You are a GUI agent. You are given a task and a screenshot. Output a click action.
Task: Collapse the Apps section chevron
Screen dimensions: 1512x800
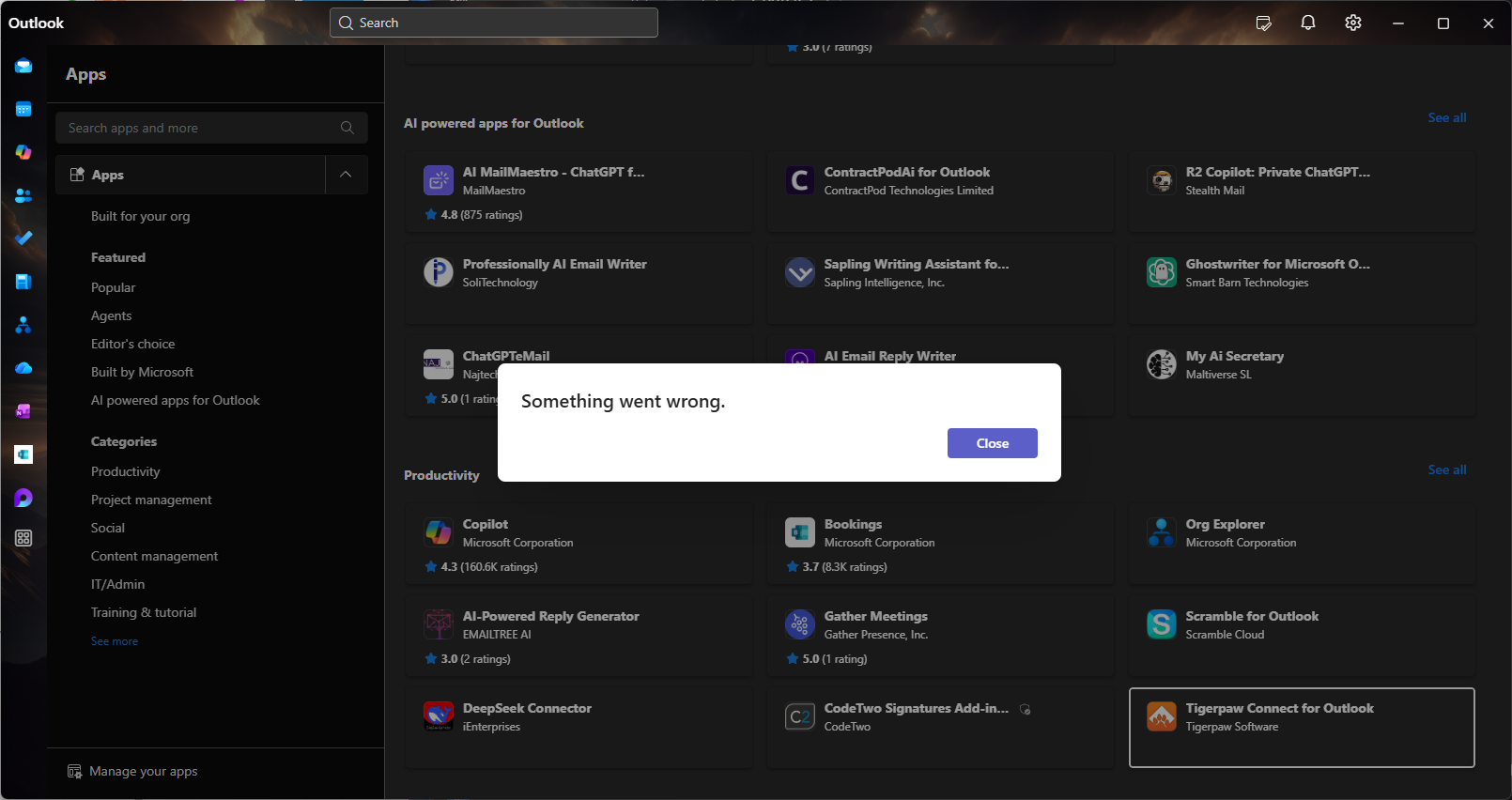tap(346, 175)
